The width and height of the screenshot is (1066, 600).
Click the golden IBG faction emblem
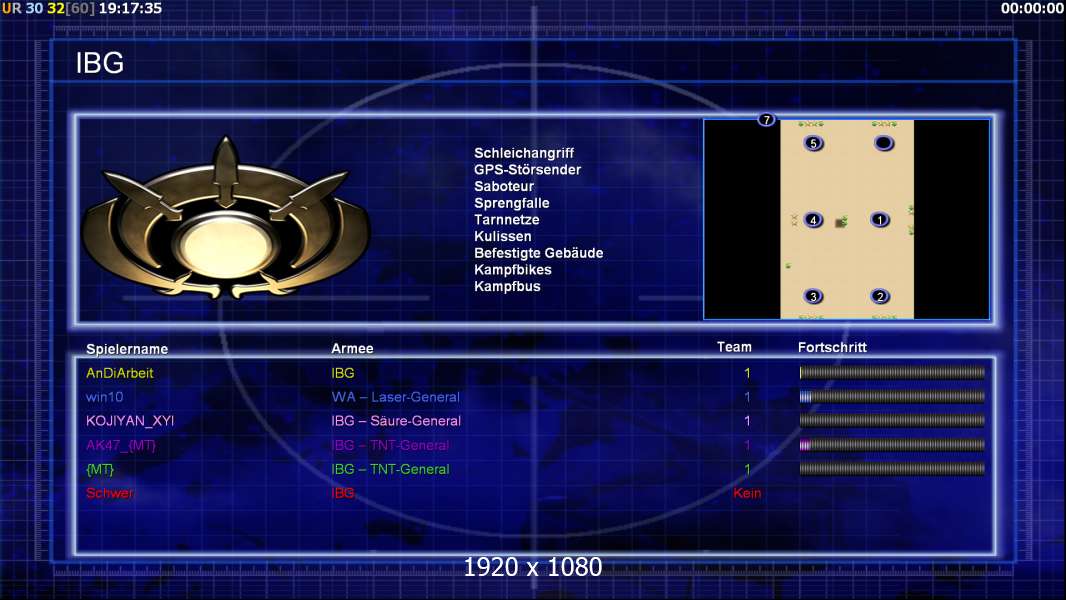[x=226, y=219]
